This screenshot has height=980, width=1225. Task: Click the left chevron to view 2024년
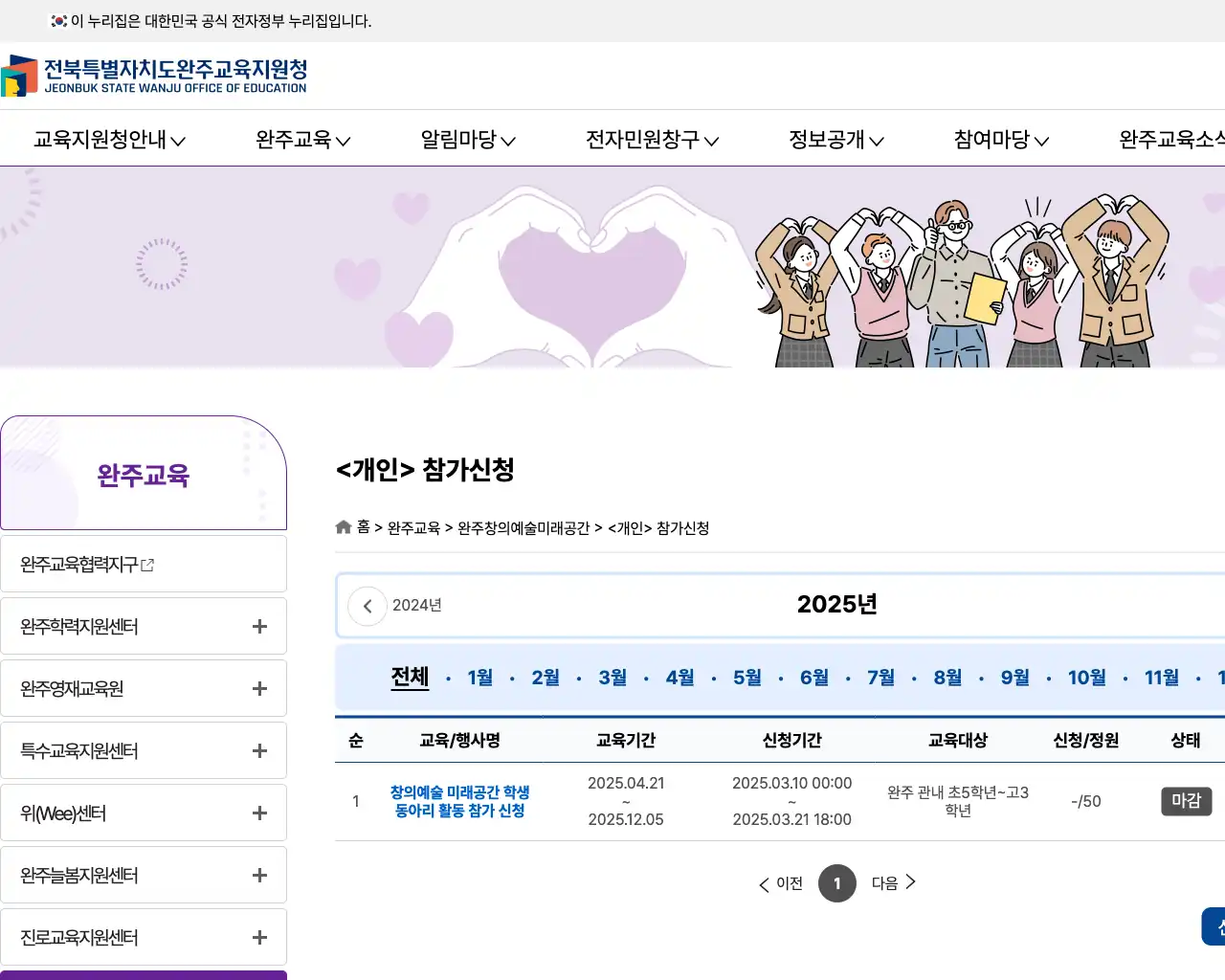click(367, 605)
